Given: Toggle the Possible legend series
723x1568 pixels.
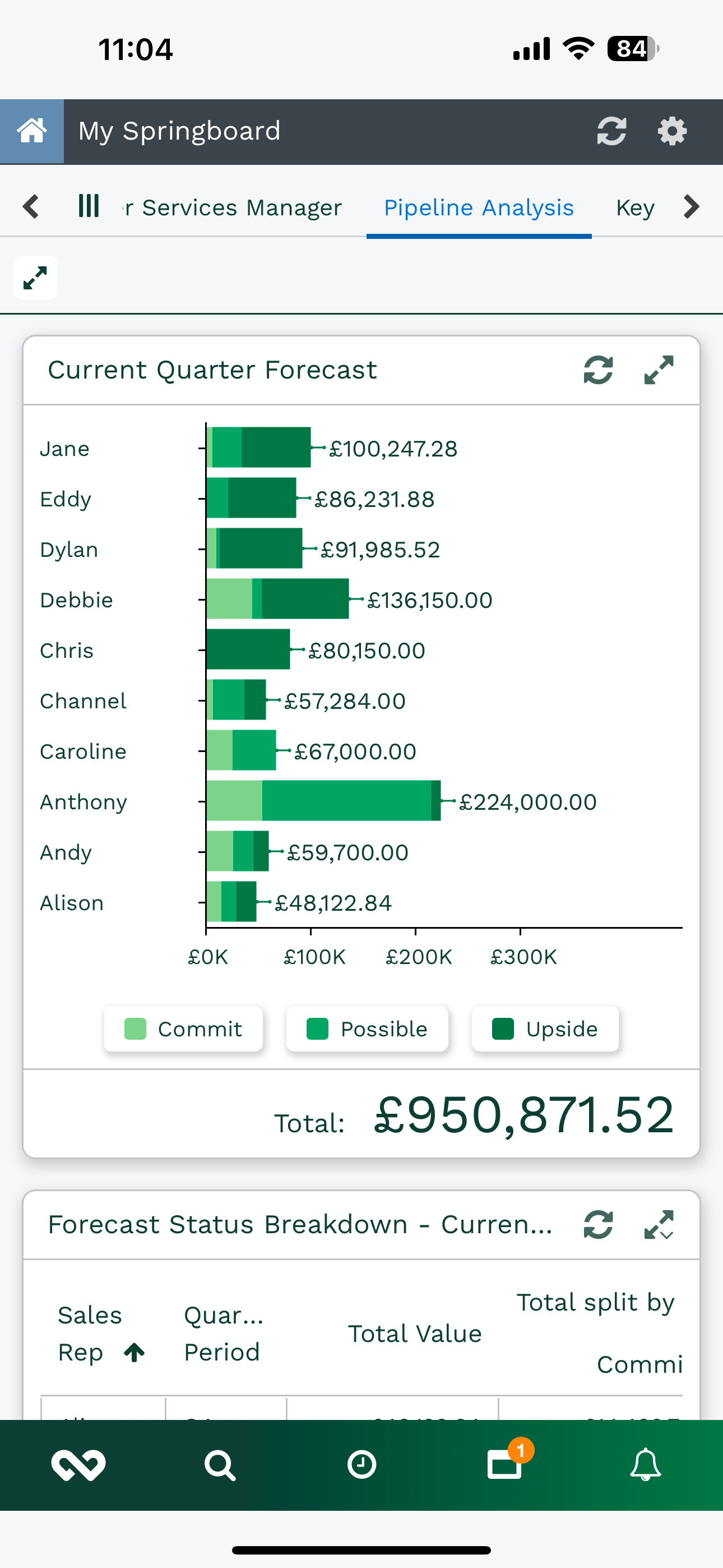Looking at the screenshot, I should point(367,1029).
